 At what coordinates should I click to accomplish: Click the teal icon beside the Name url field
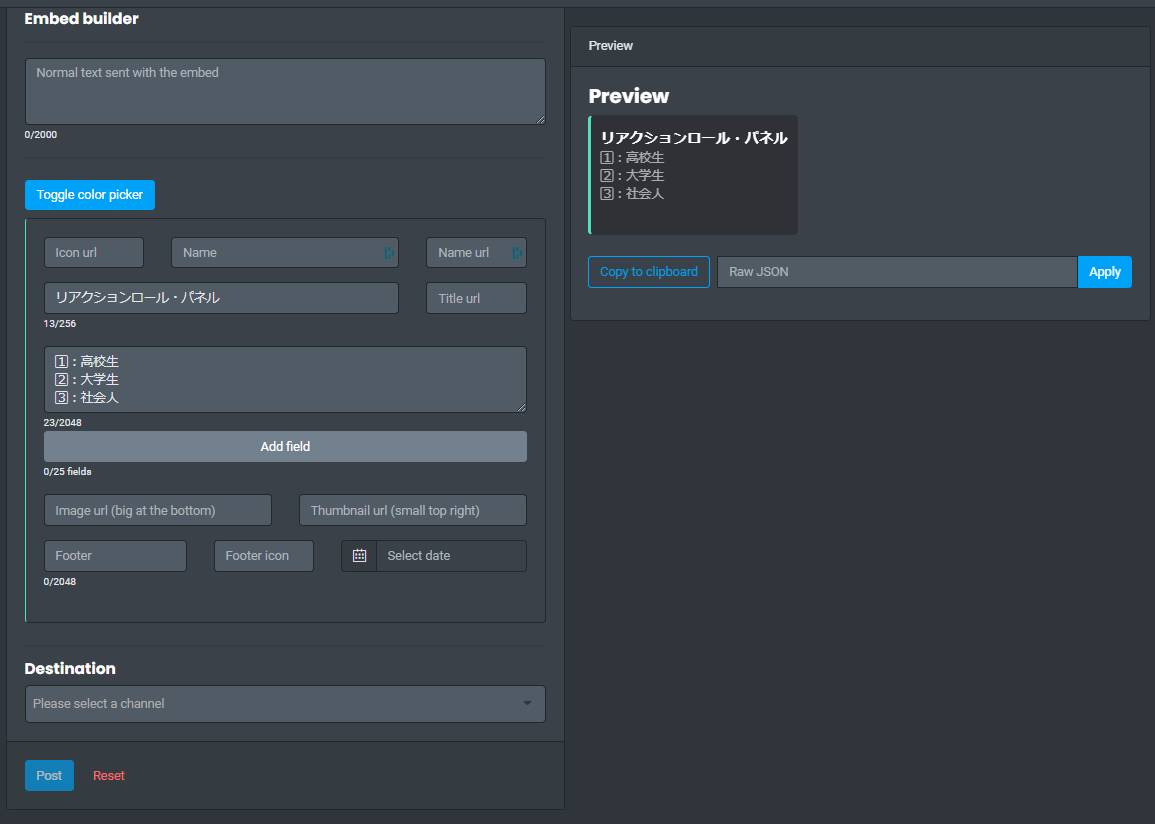[x=517, y=252]
